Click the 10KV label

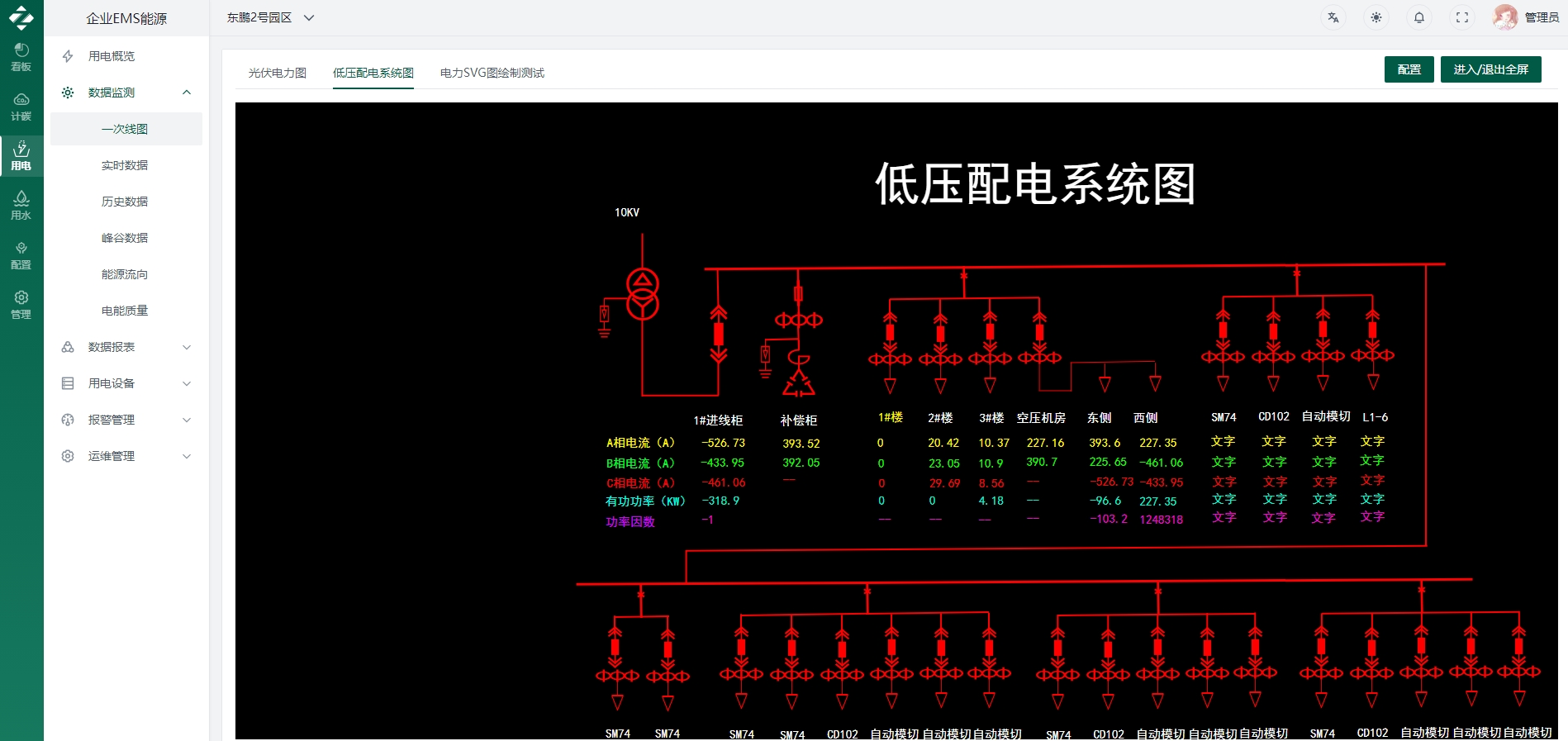click(627, 212)
